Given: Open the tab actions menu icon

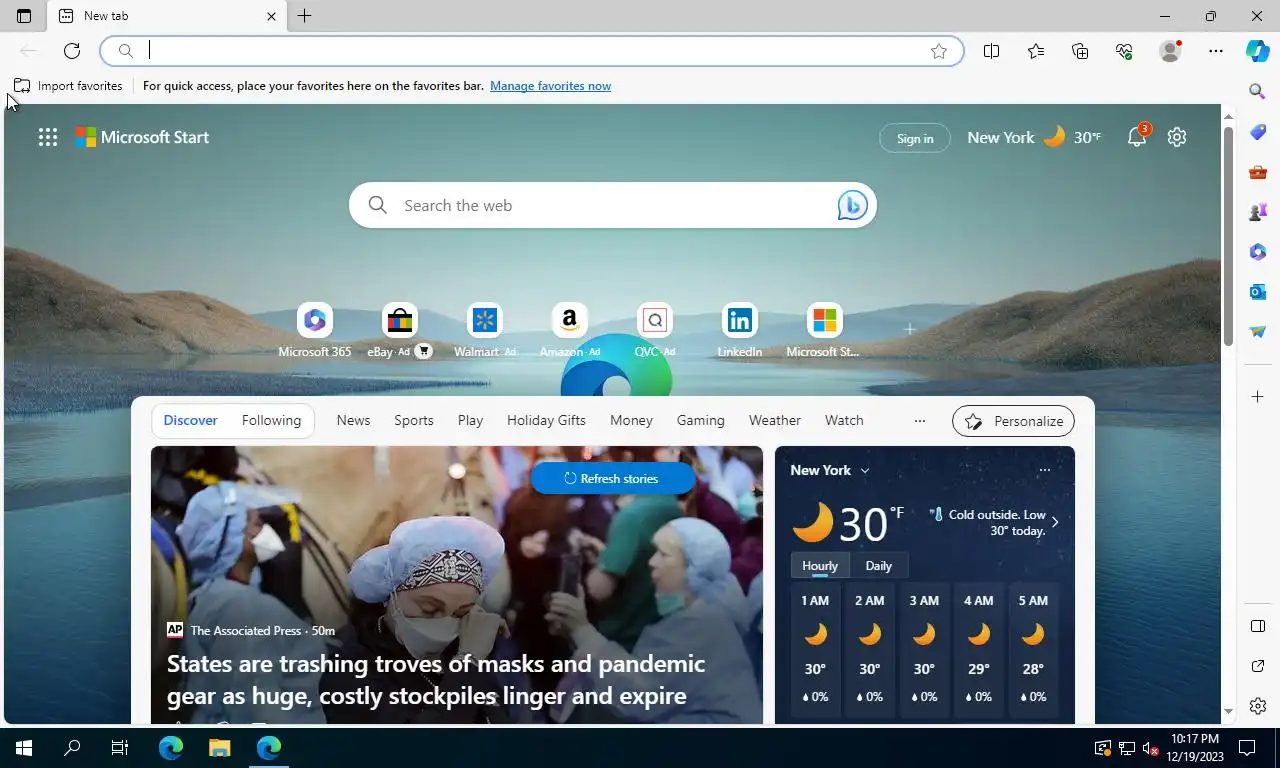Looking at the screenshot, I should tap(24, 16).
